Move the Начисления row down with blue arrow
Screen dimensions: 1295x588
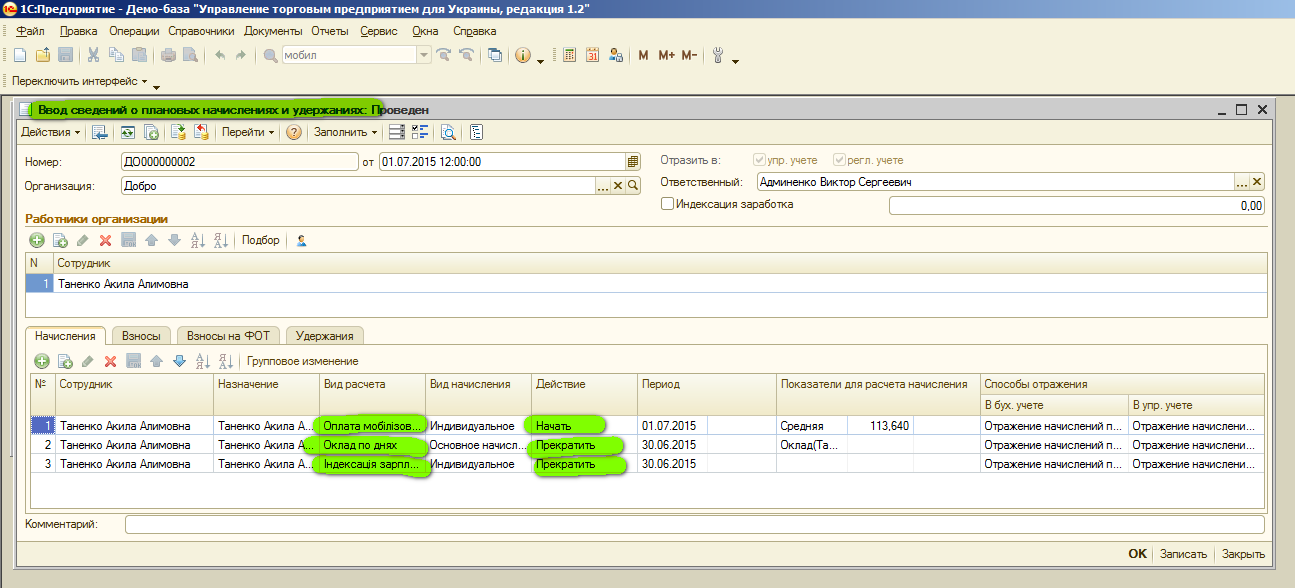click(180, 361)
